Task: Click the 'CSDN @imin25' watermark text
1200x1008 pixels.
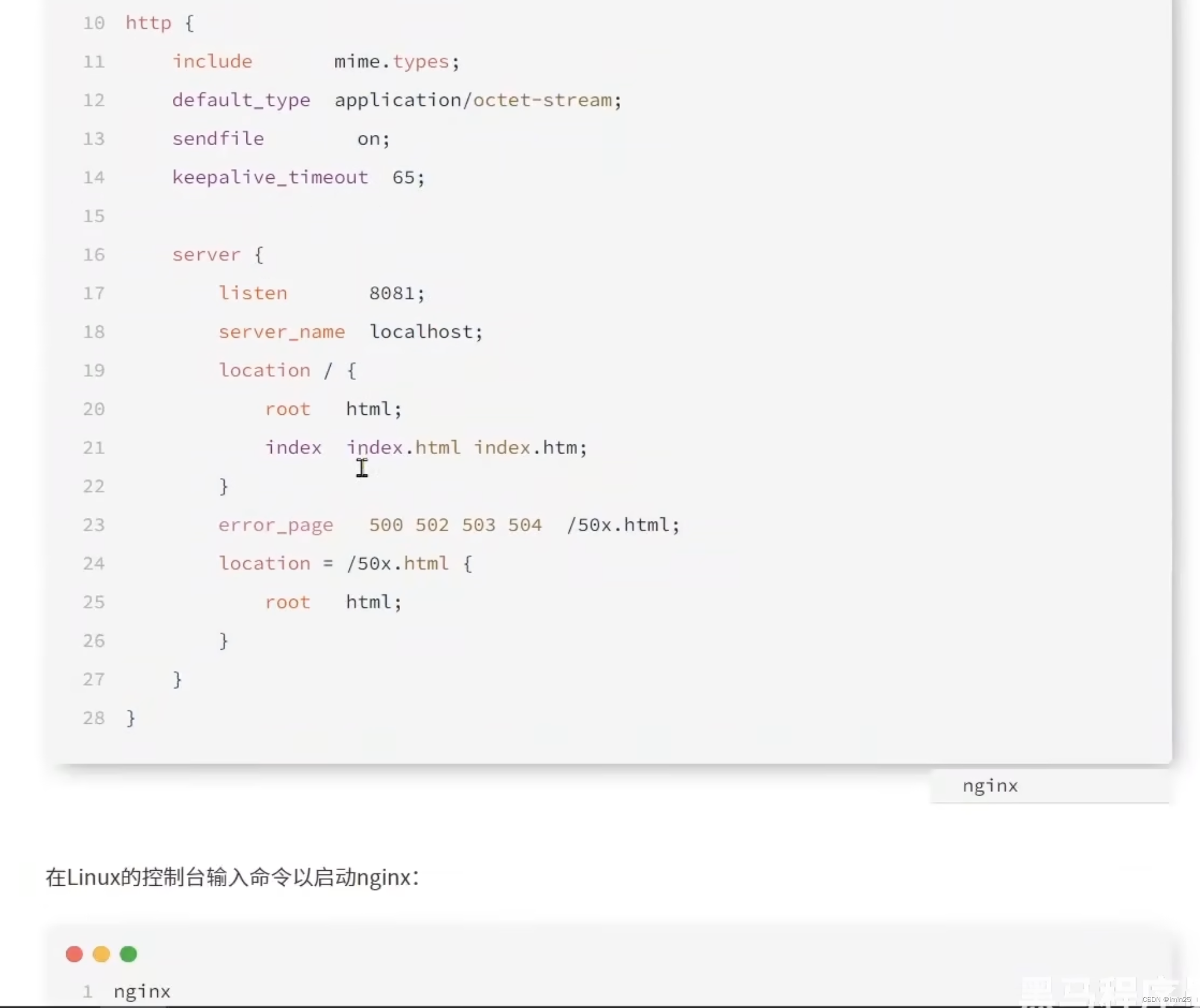Action: tap(1166, 1000)
